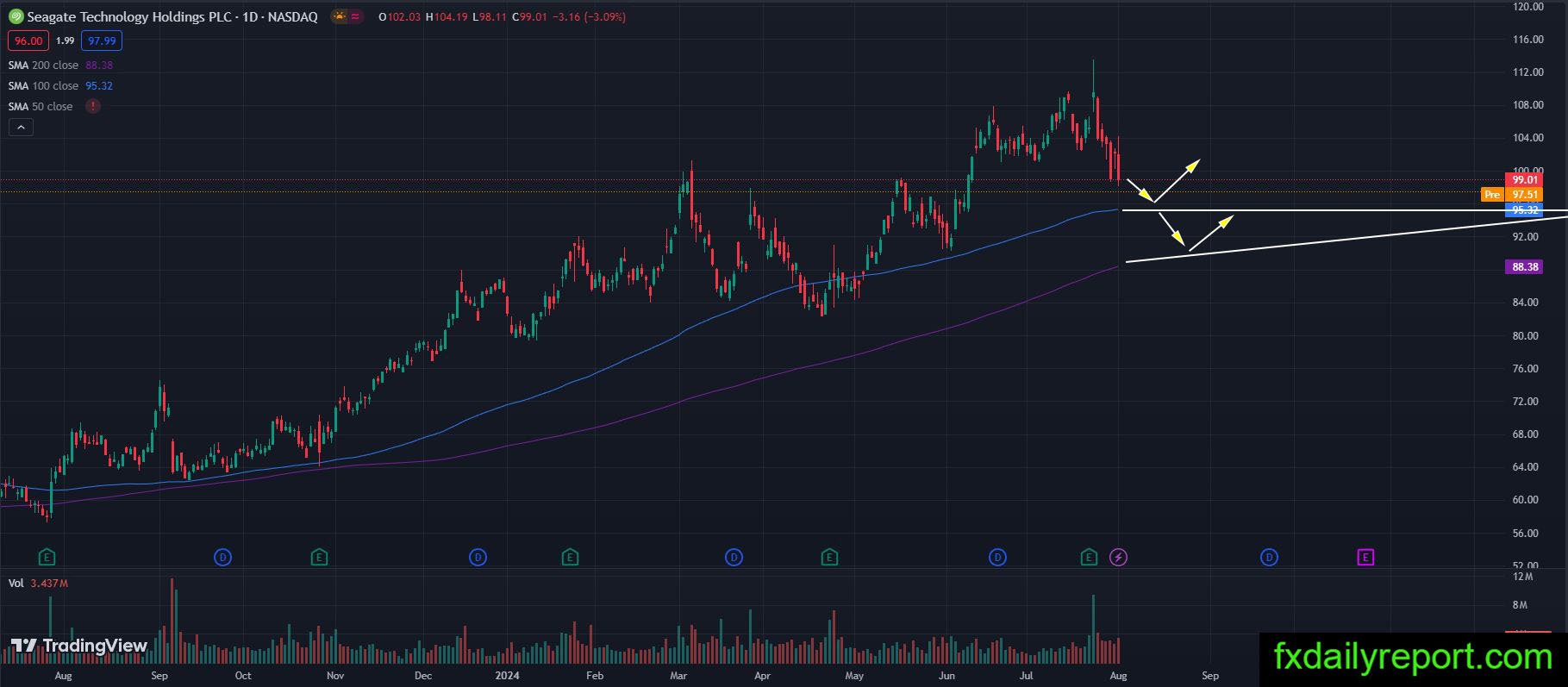Click the Seagate symbol logo icon
The image size is (1568, 687).
(x=16, y=16)
